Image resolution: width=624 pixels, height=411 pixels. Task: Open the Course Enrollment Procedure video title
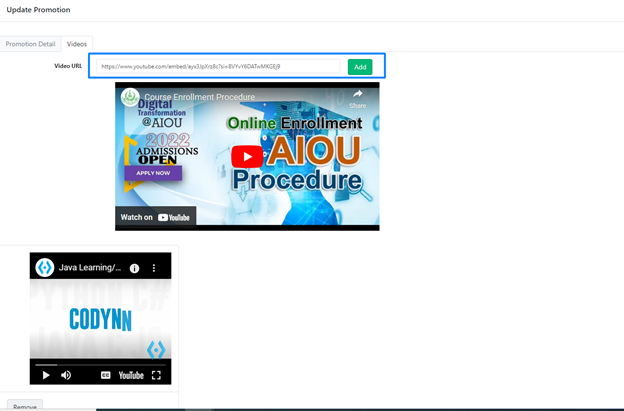click(200, 97)
